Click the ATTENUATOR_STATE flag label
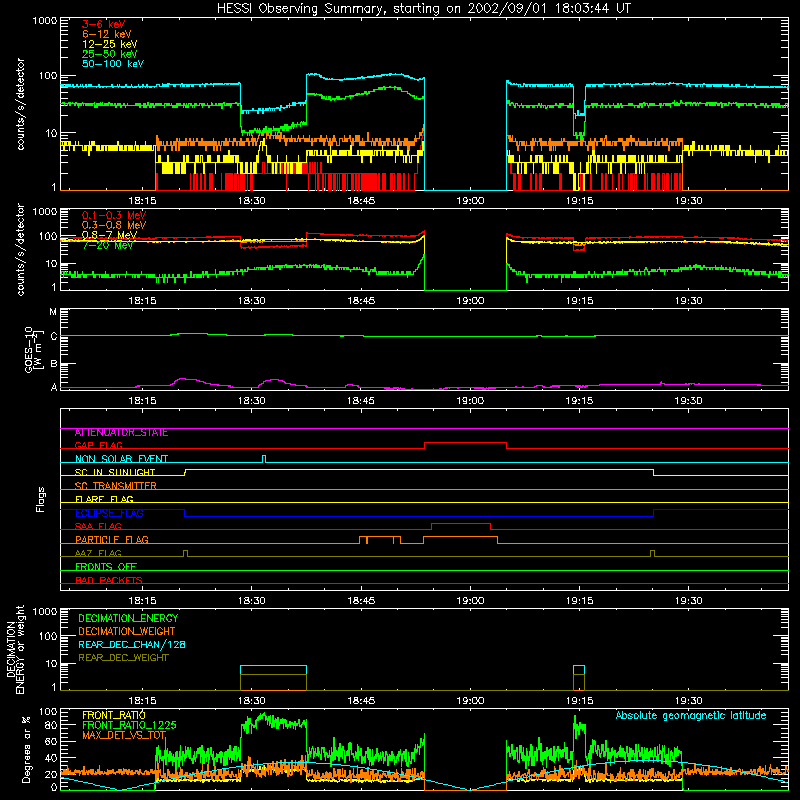This screenshot has height=800, width=800. [x=121, y=432]
